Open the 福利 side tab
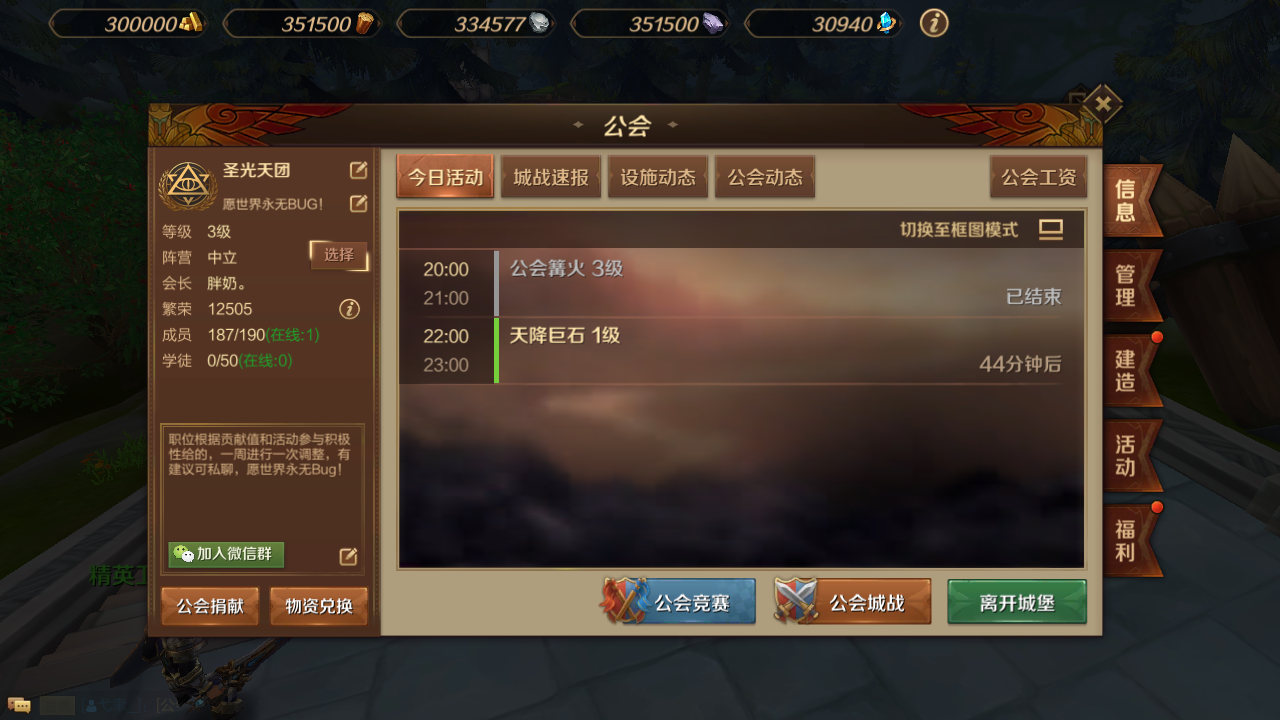The image size is (1280, 720). tap(1130, 541)
